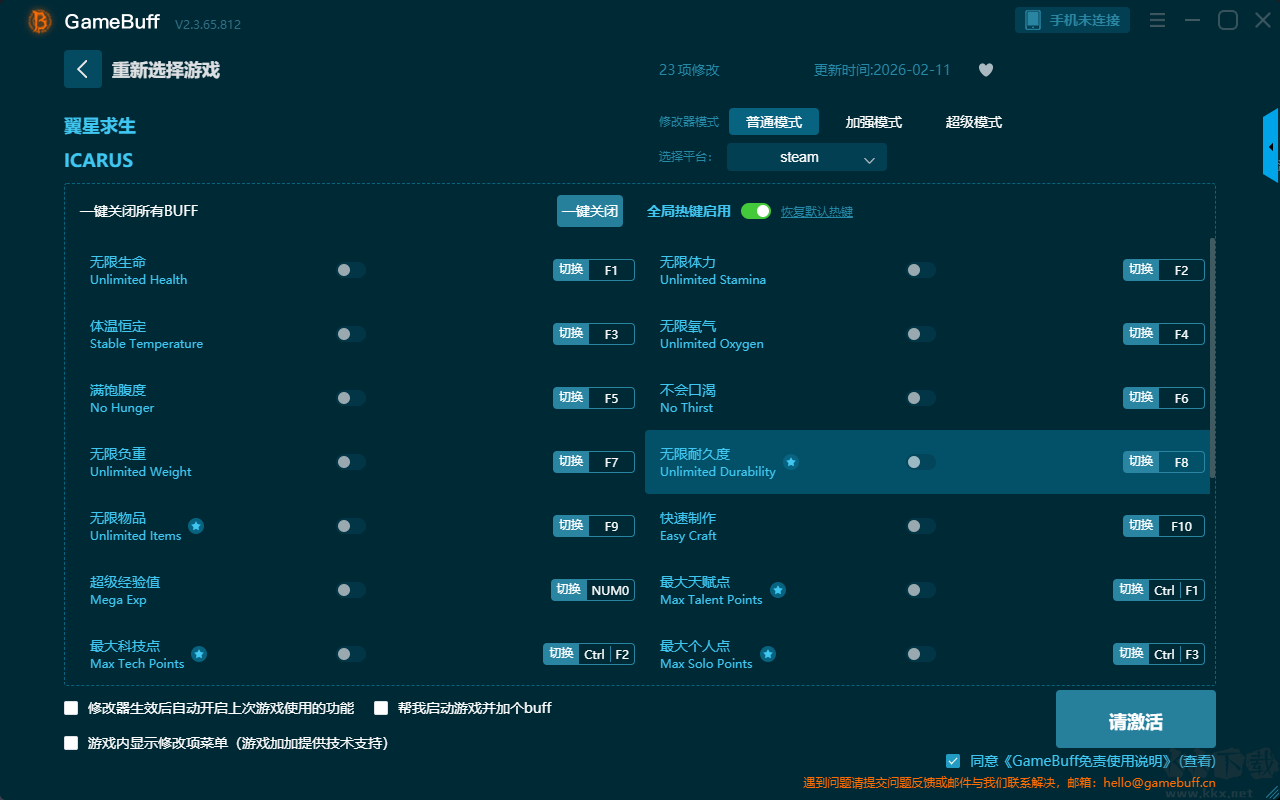
Task: Toggle Unlimited Items switch
Action: (351, 526)
